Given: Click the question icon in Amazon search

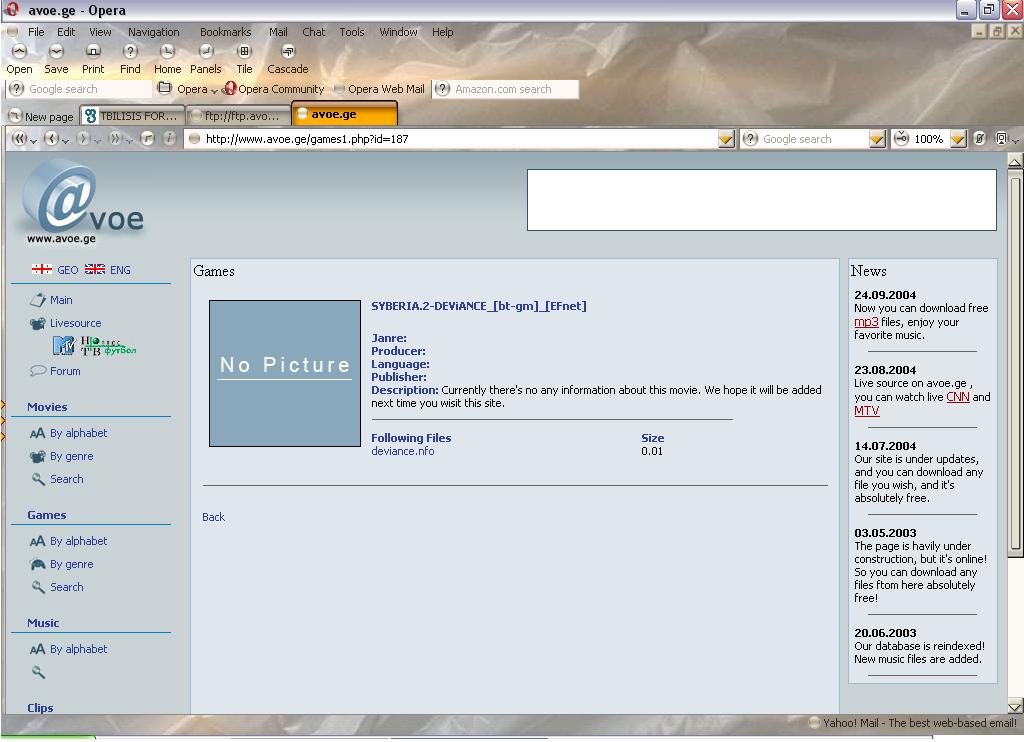Looking at the screenshot, I should [442, 89].
